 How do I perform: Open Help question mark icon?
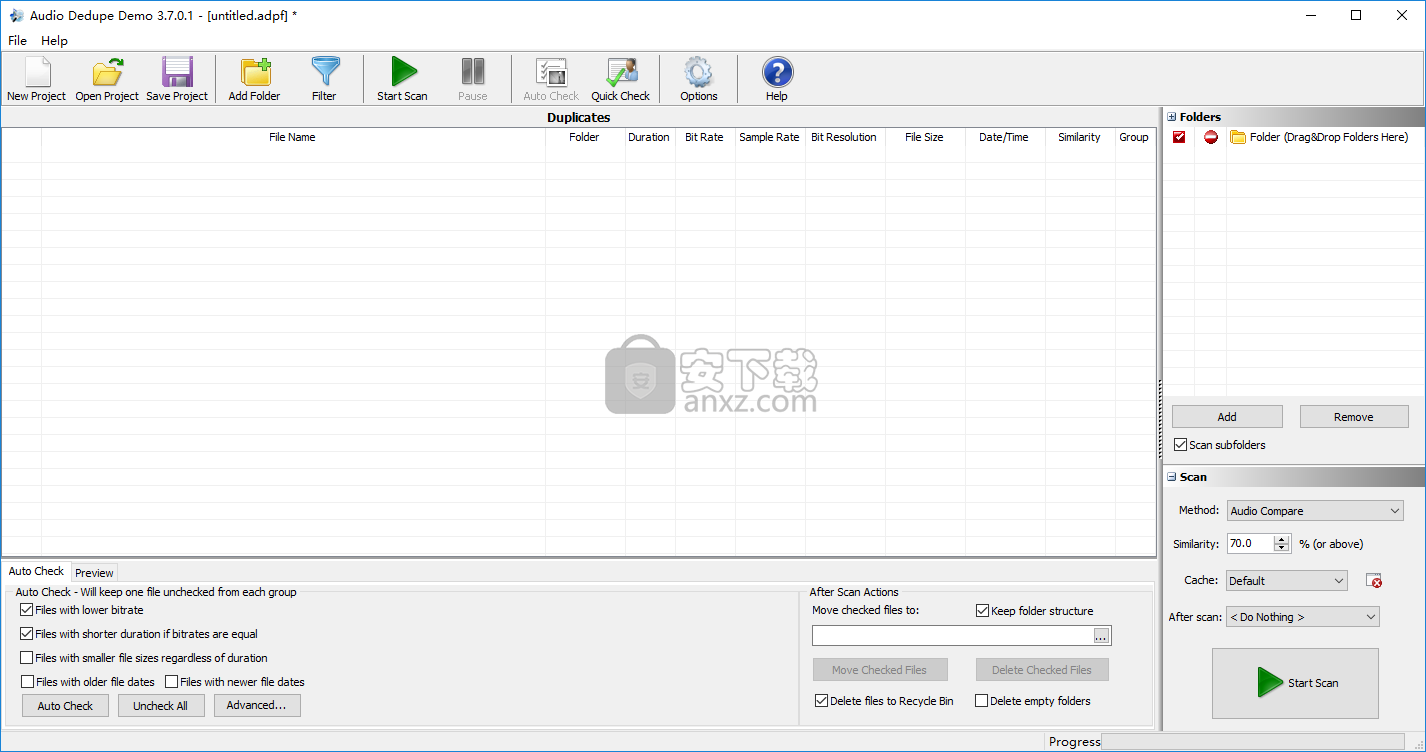(x=777, y=79)
